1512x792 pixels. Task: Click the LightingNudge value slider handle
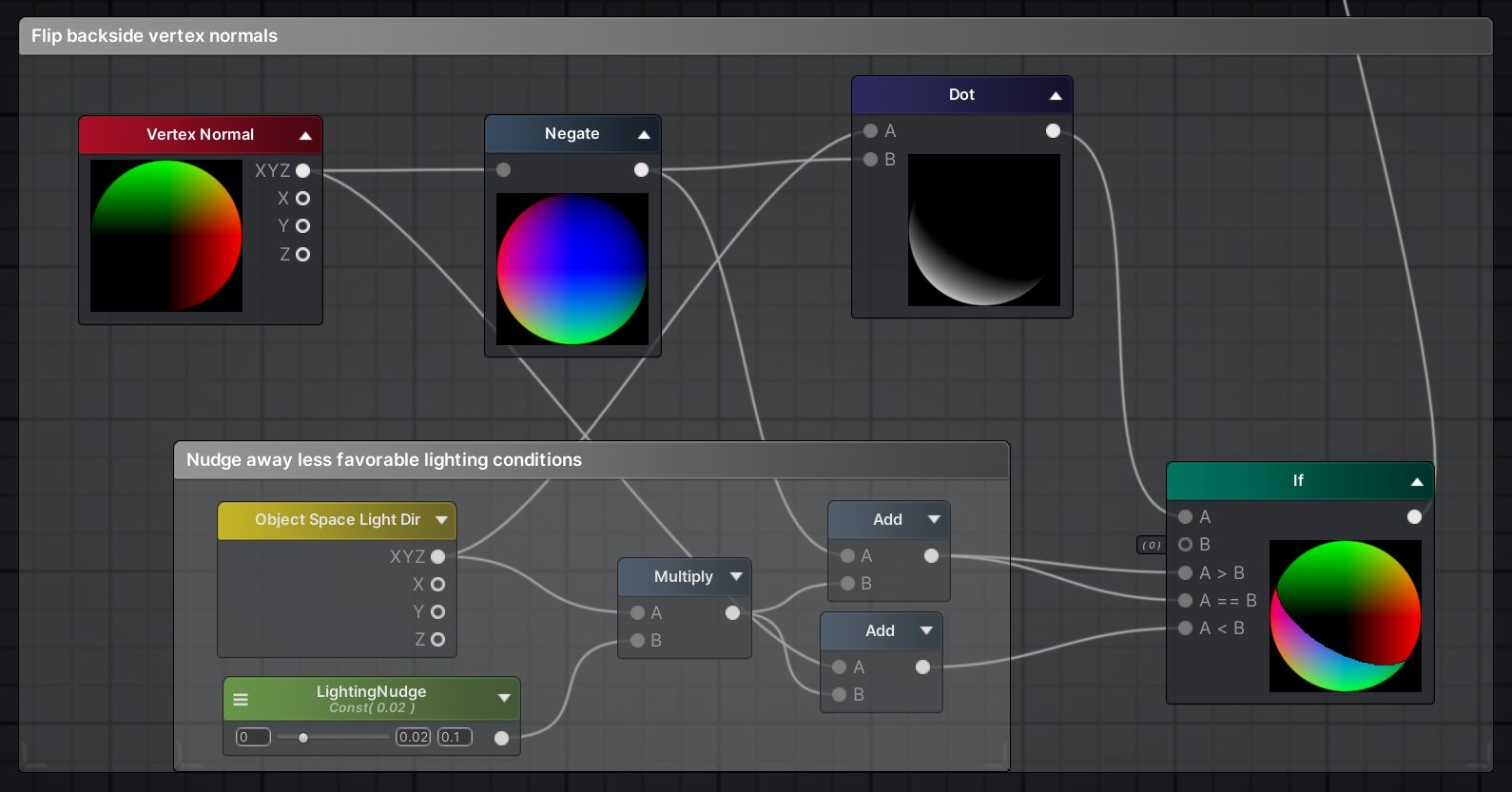point(303,738)
